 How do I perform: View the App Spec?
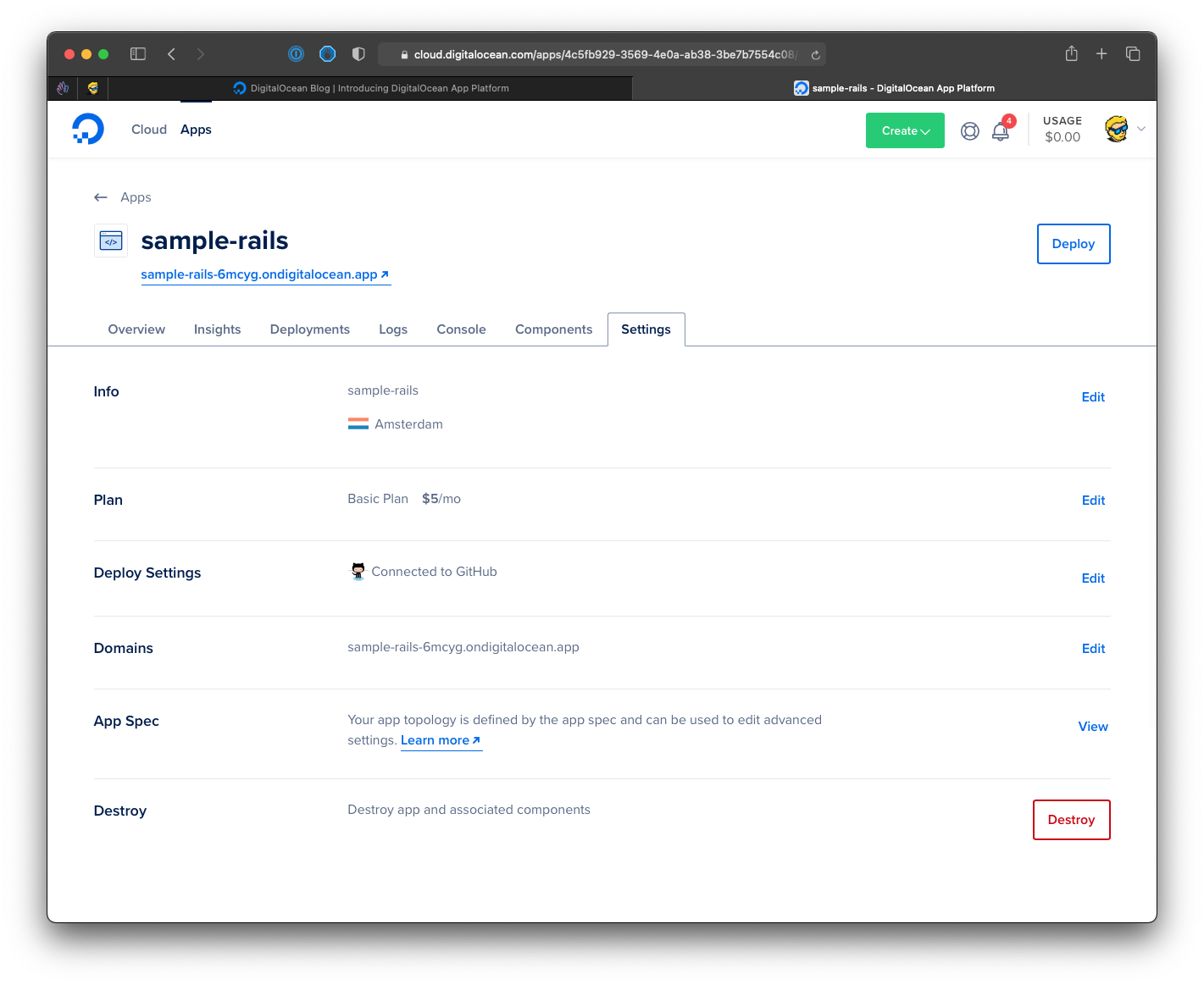coord(1092,727)
